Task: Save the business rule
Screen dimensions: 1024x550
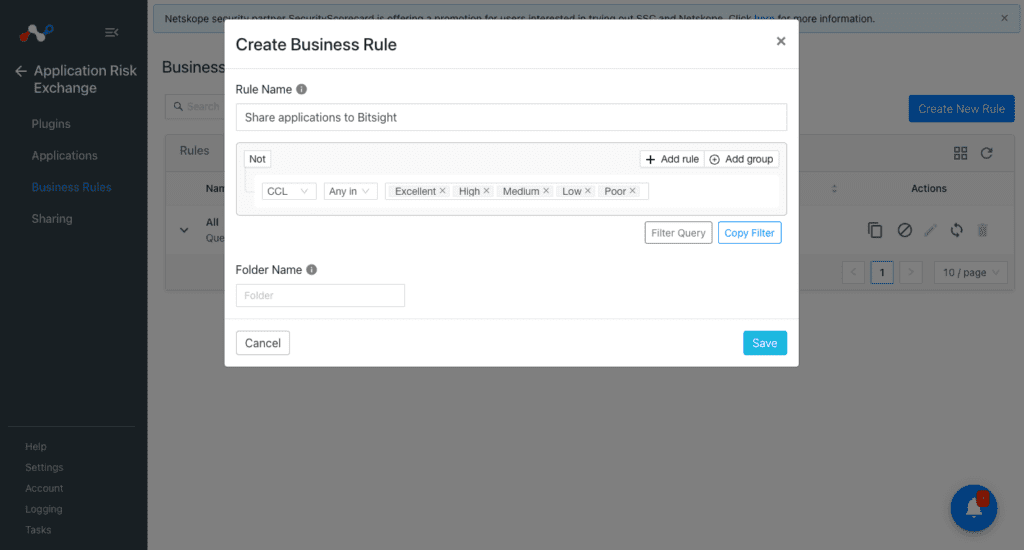Action: tap(765, 343)
